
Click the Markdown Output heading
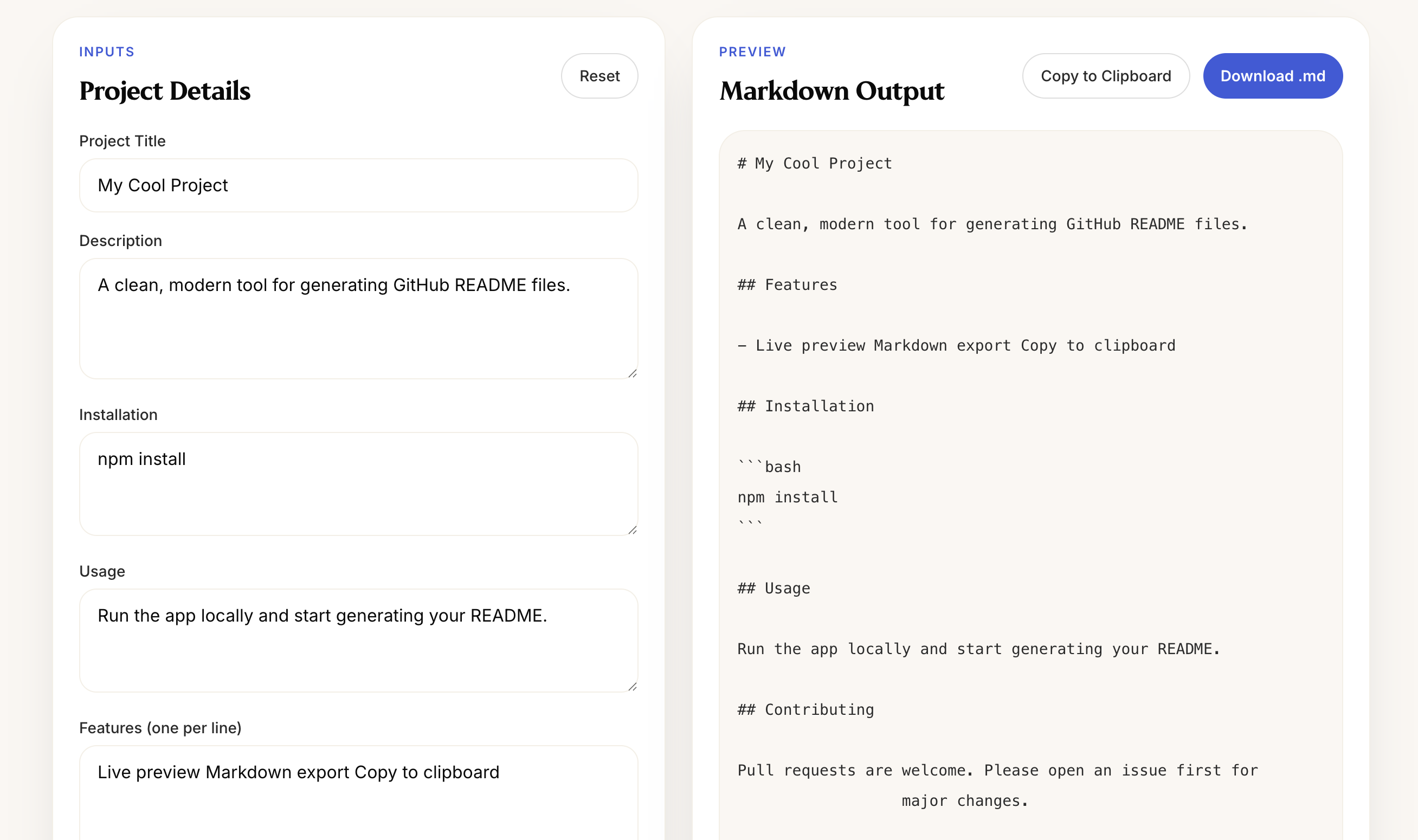point(831,89)
